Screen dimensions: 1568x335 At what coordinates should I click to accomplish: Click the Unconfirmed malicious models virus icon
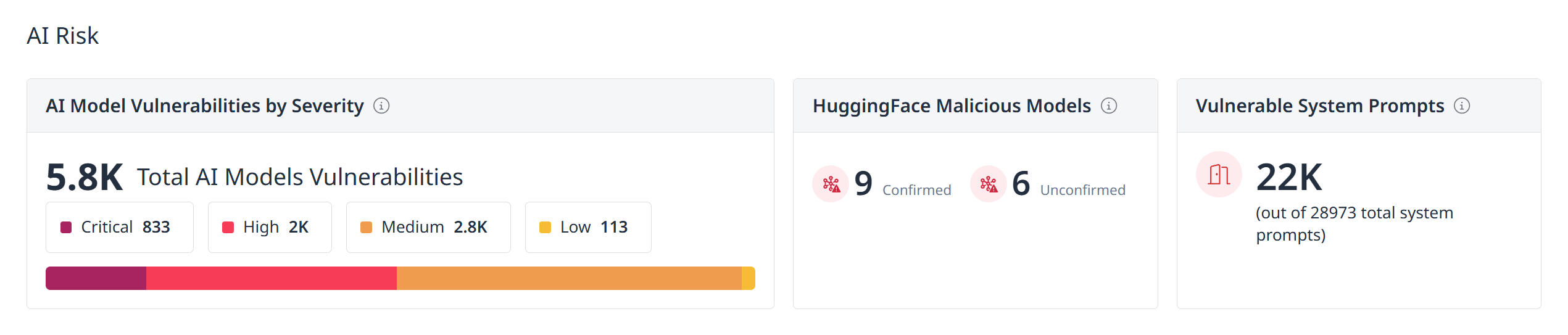[x=989, y=184]
